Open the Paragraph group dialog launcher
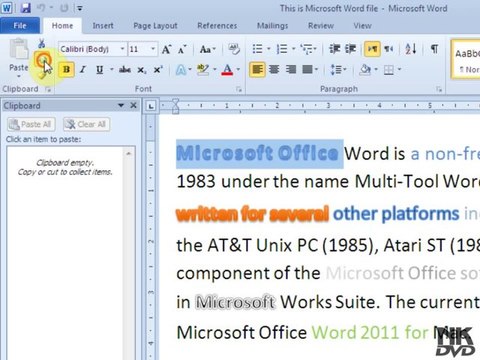The width and height of the screenshot is (480, 360). [x=439, y=89]
